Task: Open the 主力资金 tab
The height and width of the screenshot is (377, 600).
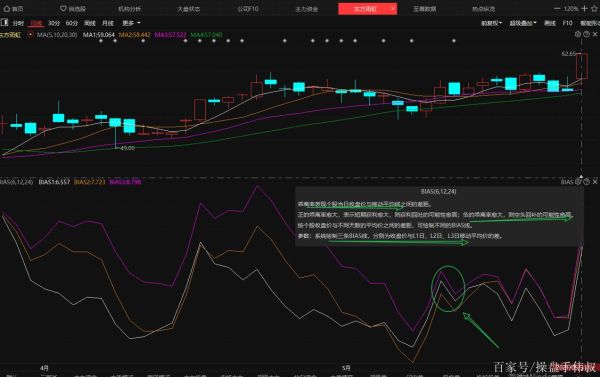Action: [307, 8]
